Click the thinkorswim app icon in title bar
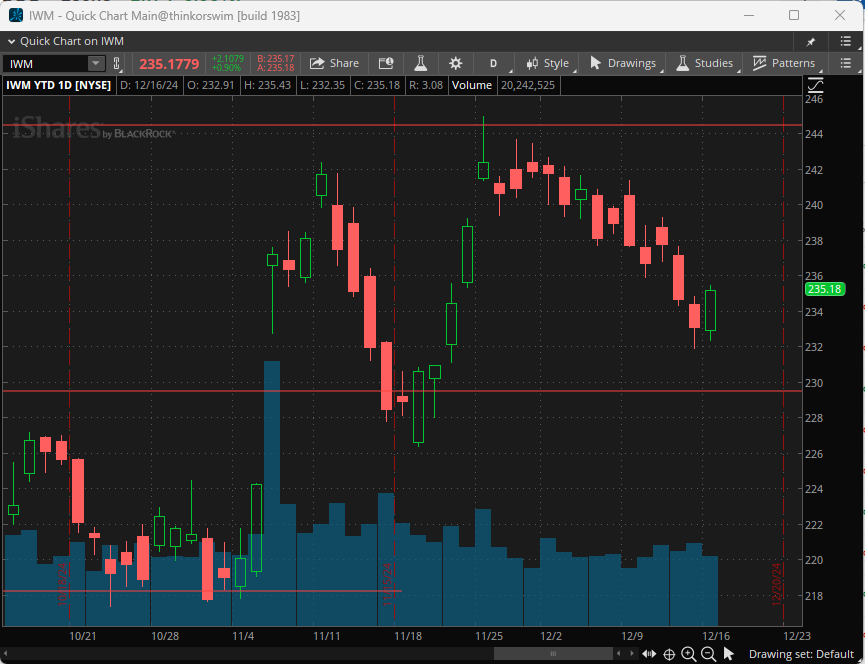This screenshot has width=865, height=664. (16, 15)
